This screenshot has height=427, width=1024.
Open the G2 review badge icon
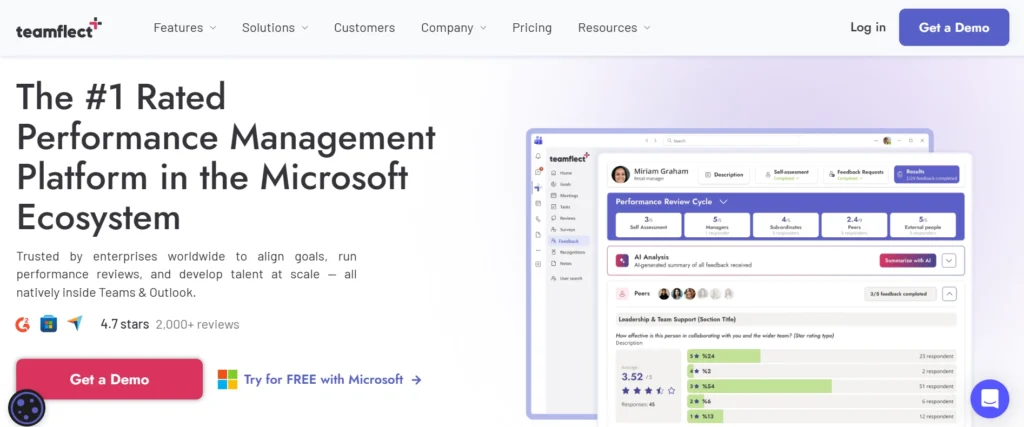click(x=23, y=324)
